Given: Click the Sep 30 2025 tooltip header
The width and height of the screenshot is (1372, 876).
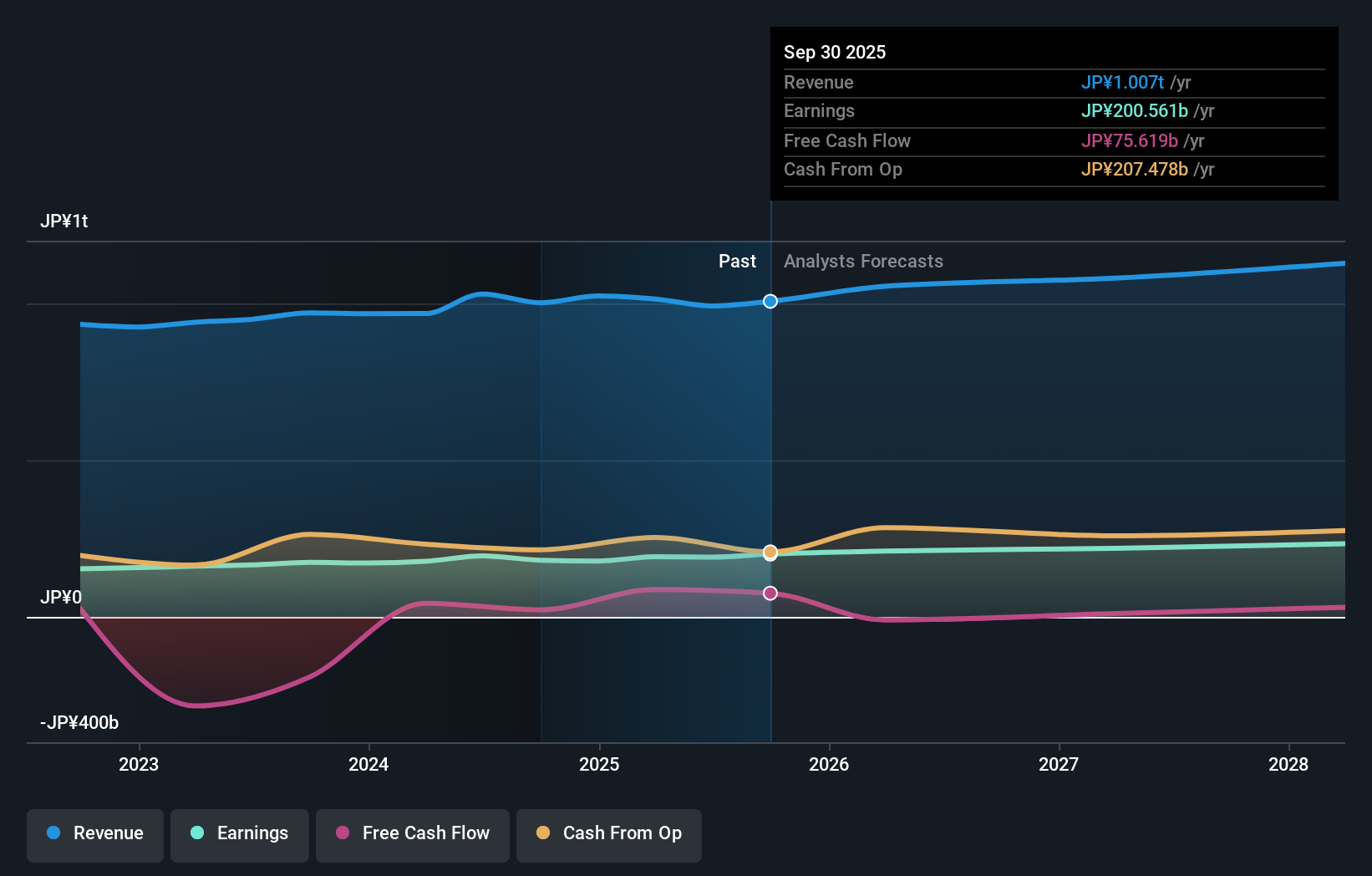Looking at the screenshot, I should coord(835,52).
